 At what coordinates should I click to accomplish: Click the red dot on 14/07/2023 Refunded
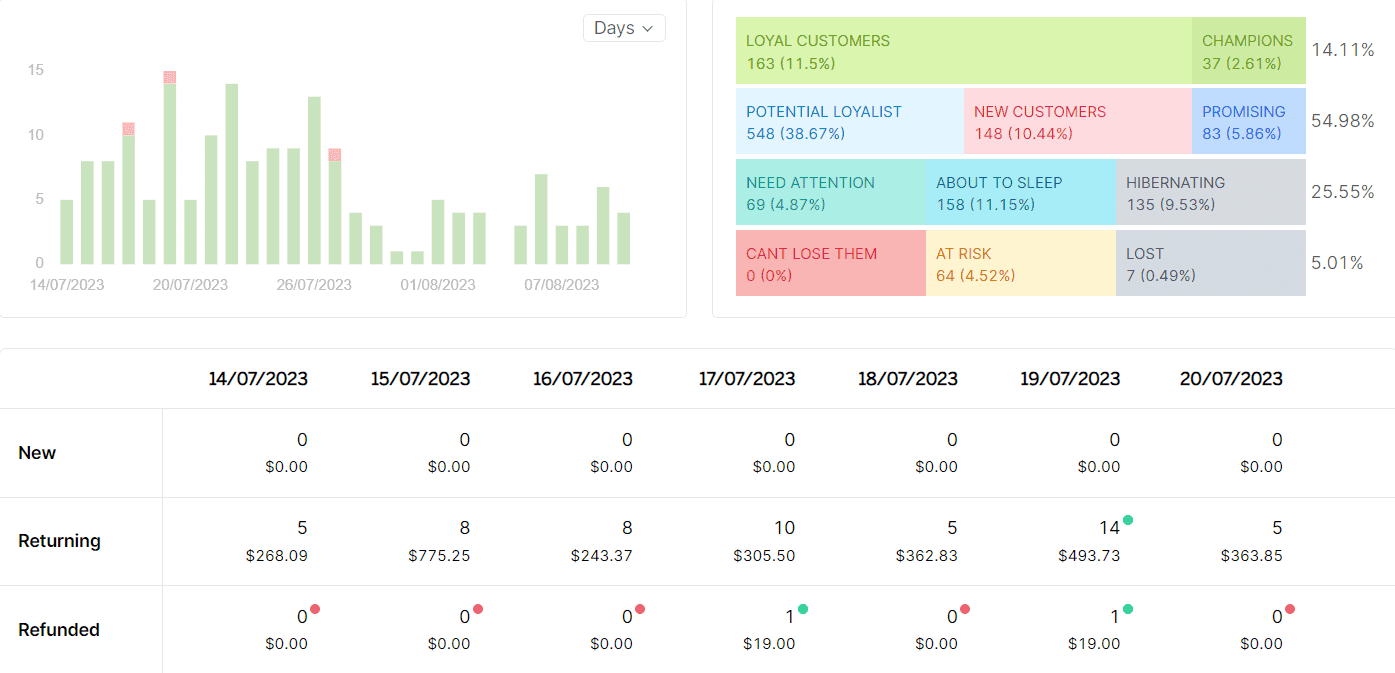tap(315, 609)
